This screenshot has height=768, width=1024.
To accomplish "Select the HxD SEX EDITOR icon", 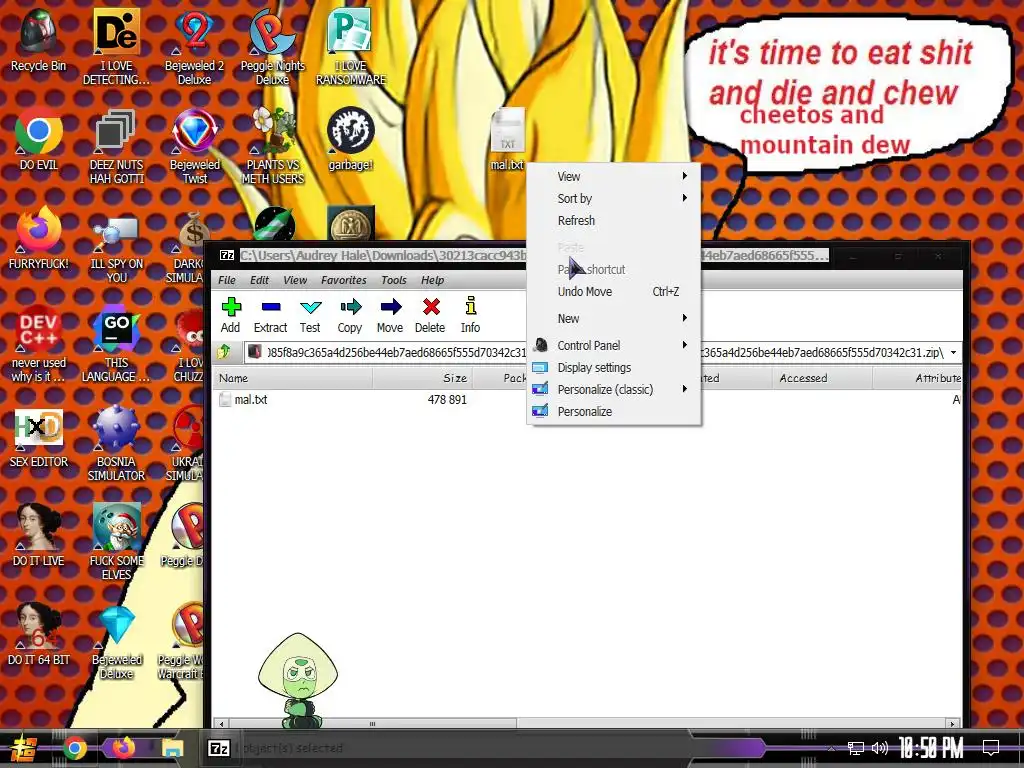I will point(38,438).
